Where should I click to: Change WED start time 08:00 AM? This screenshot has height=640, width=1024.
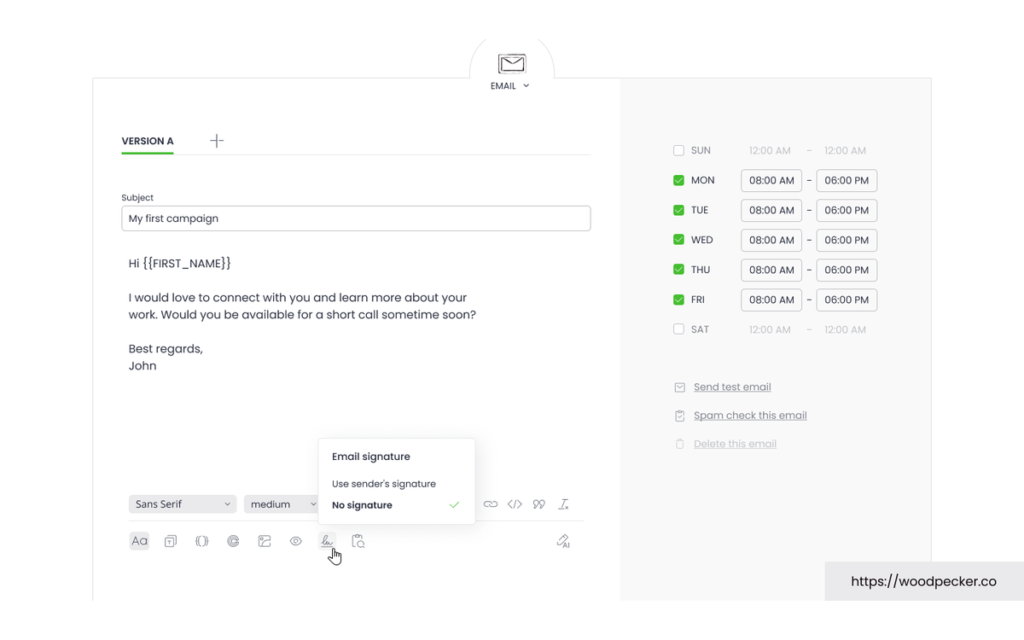pos(771,240)
